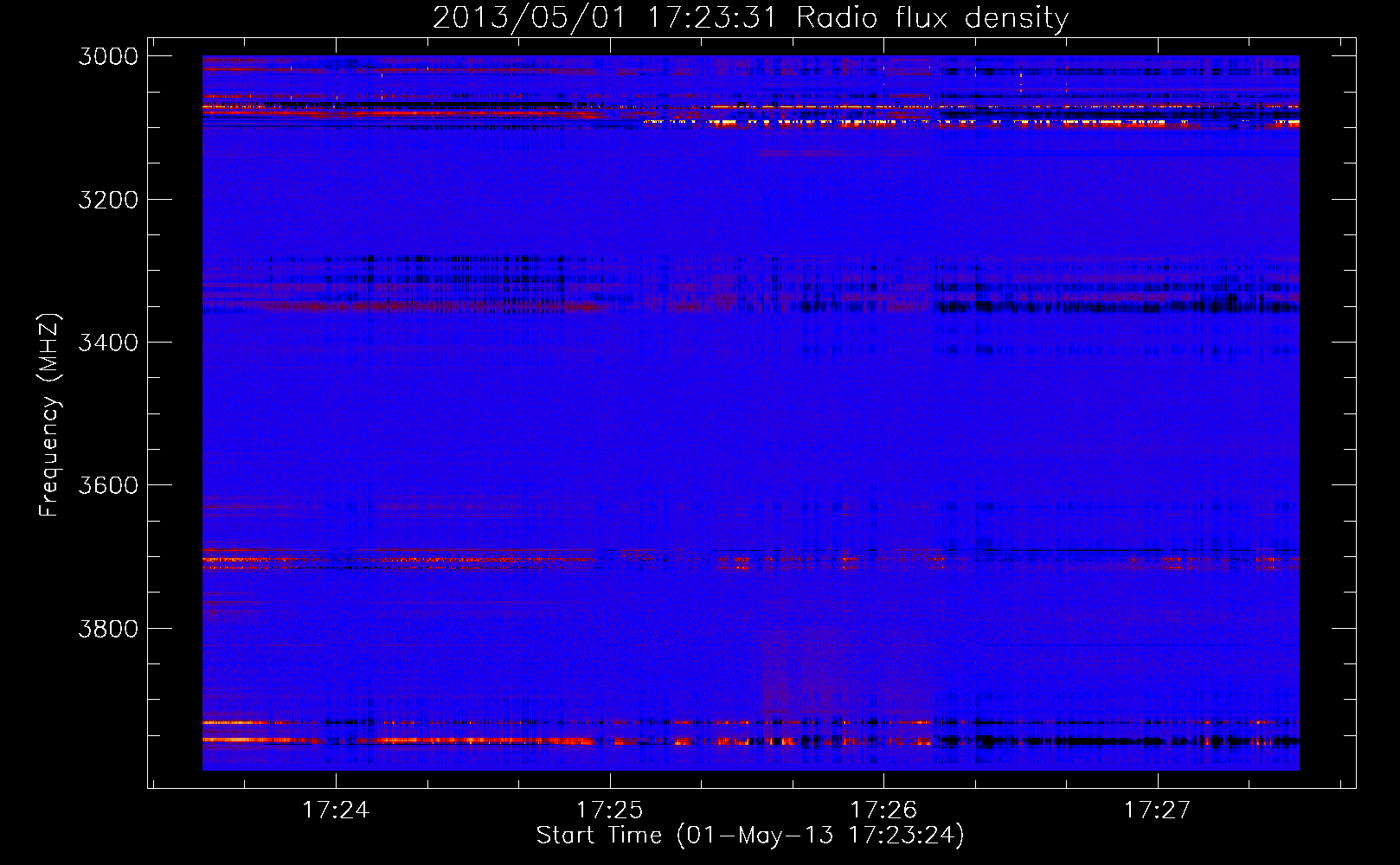Click the 'Start Time (01-May-13 17:23:24)' axis title
The height and width of the screenshot is (865, 1400).
(750, 836)
